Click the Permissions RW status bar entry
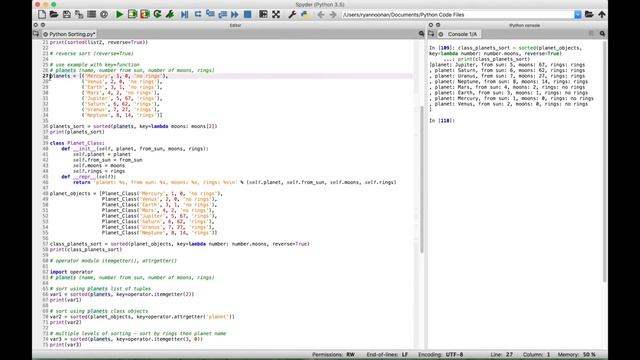 [x=333, y=355]
